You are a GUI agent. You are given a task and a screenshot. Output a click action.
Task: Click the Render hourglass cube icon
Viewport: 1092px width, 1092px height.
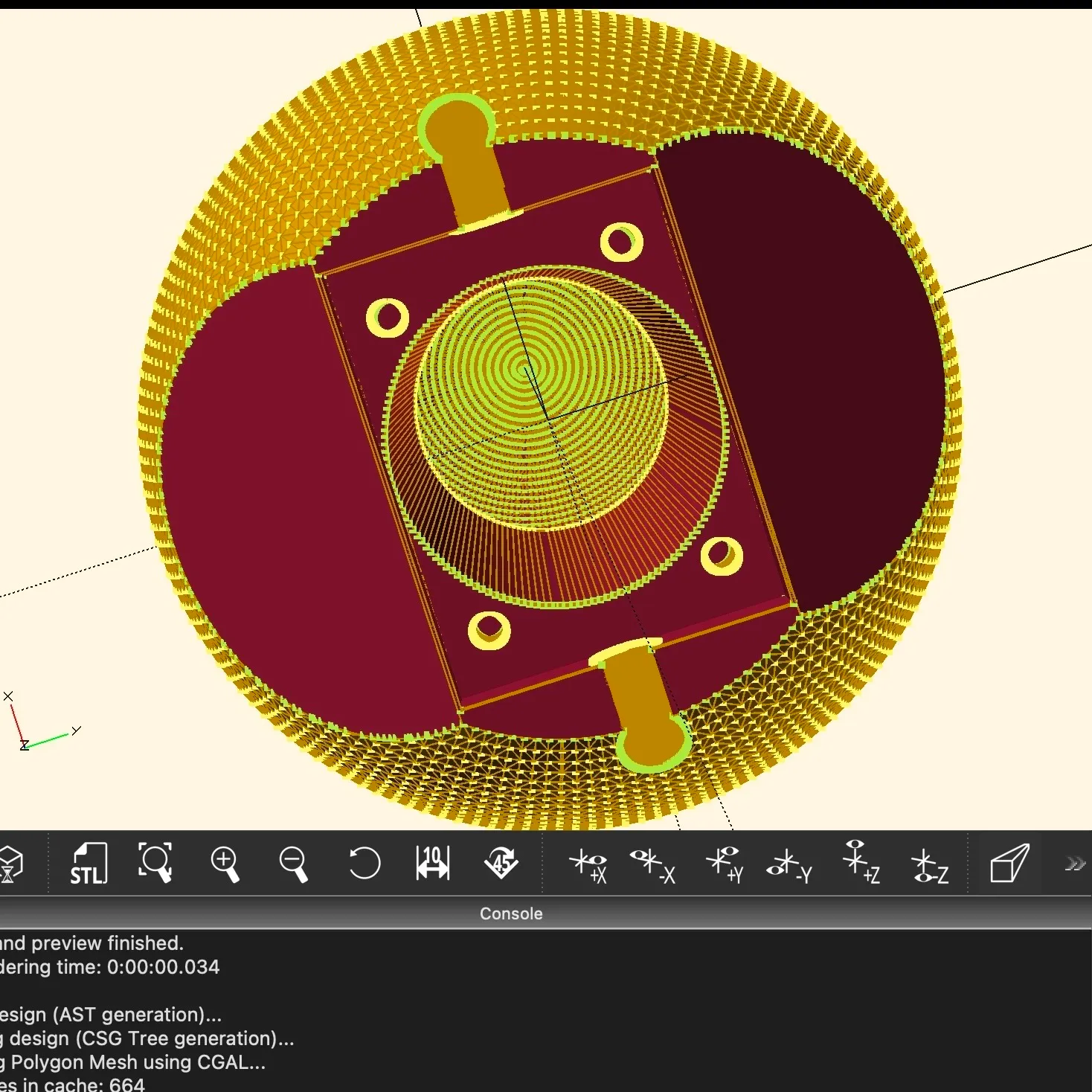(10, 864)
